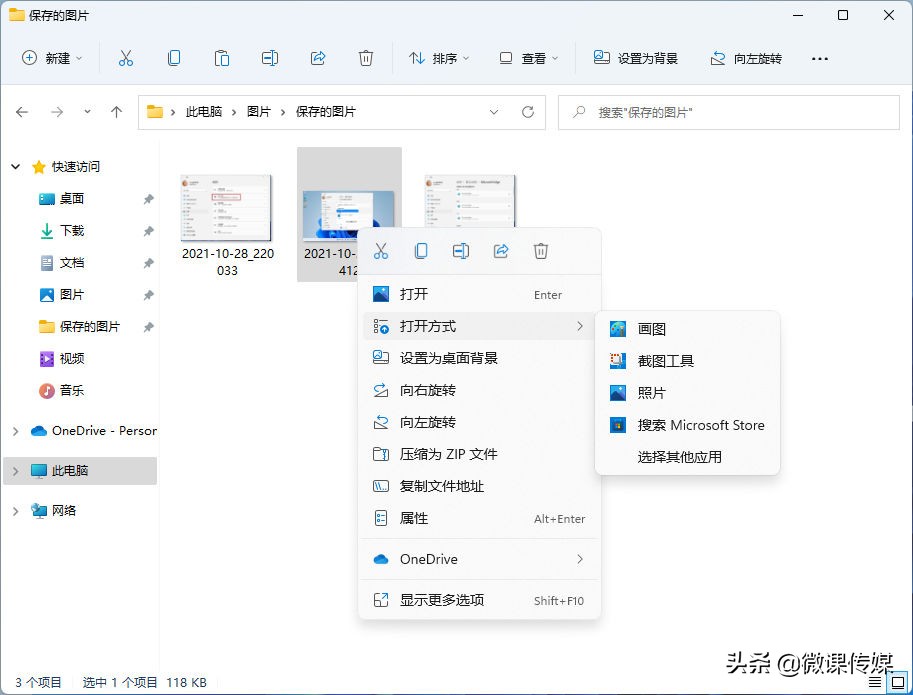Open the 新建 dropdown button
The image size is (913, 695).
(x=52, y=58)
